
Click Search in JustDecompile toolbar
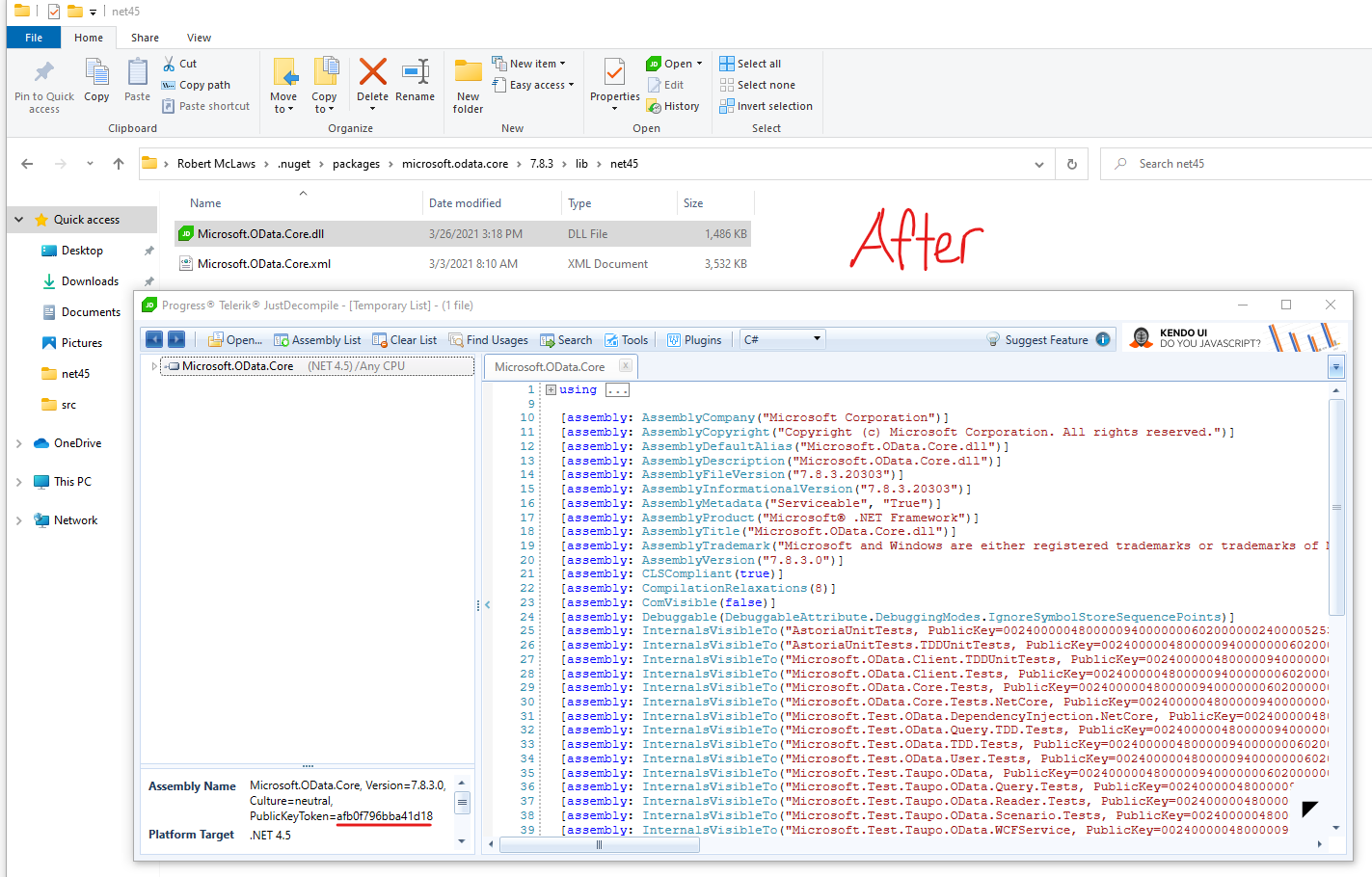[x=566, y=340]
